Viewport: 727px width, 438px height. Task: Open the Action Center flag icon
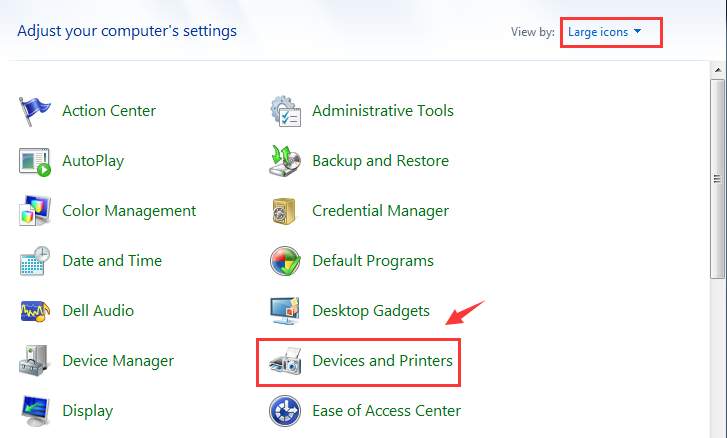34,111
